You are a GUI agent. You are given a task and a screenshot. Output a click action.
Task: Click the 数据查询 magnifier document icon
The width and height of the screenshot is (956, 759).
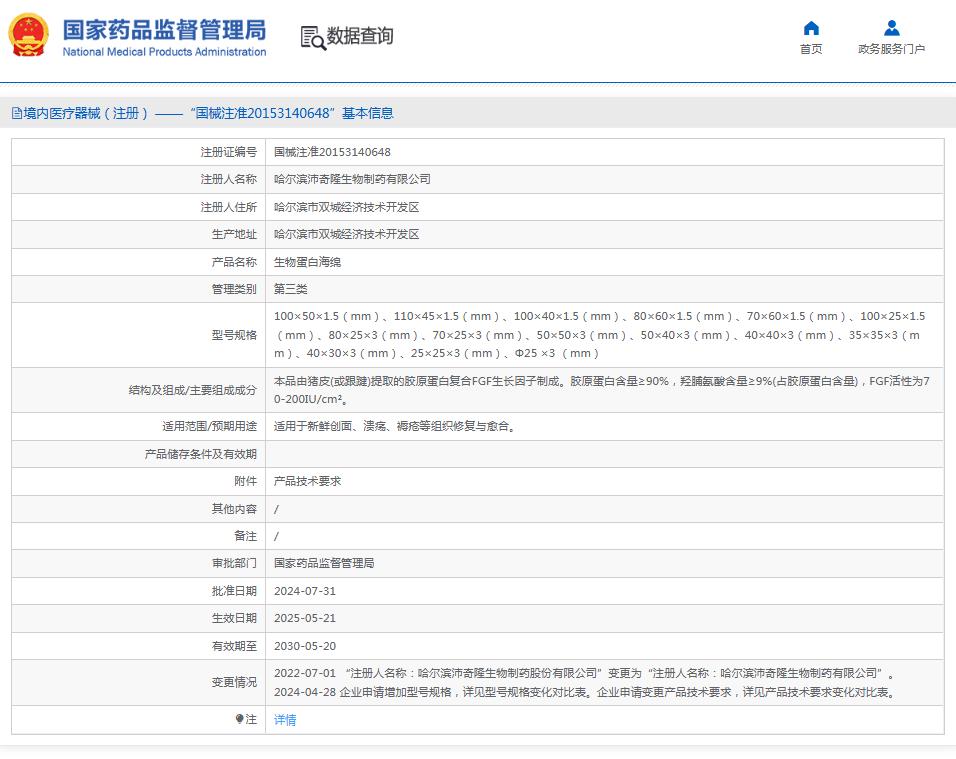[313, 37]
